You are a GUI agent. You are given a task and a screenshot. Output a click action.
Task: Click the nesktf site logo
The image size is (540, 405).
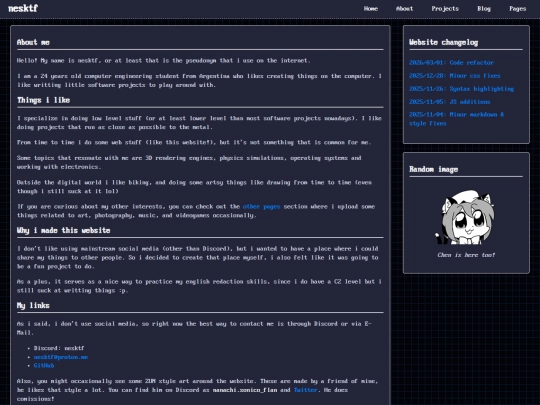pyautogui.click(x=23, y=8)
